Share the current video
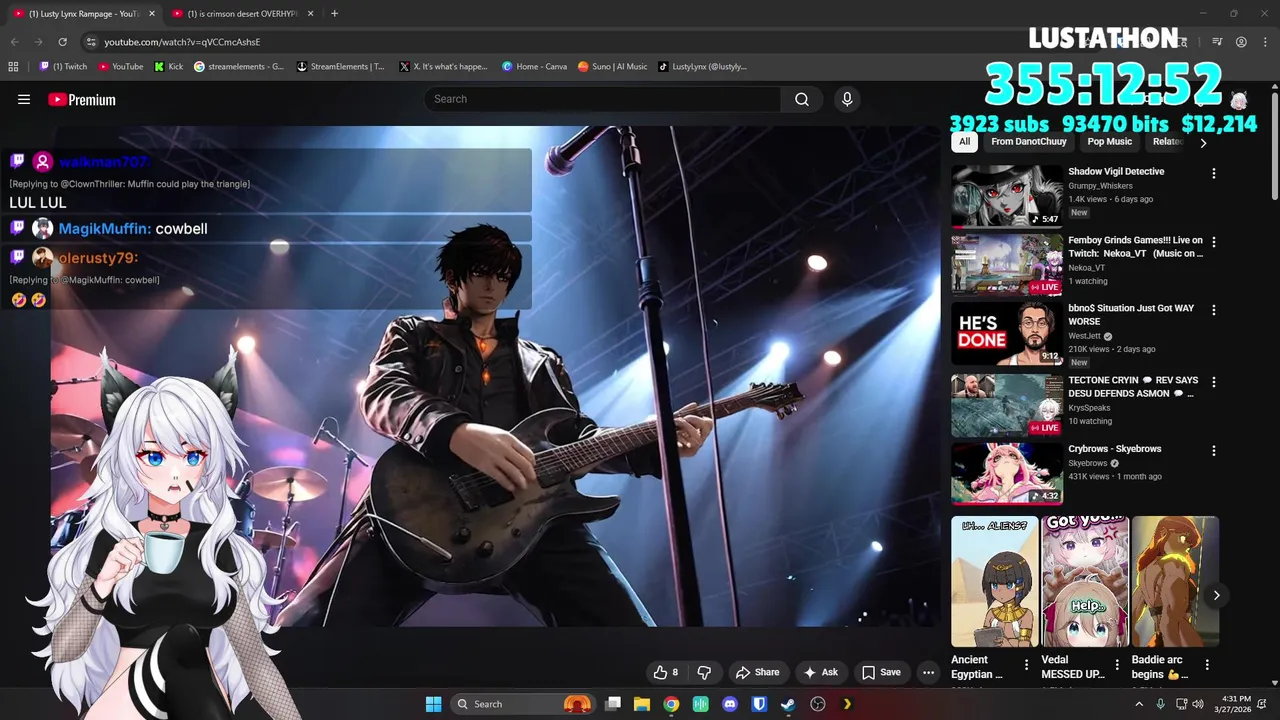The image size is (1280, 720). tap(757, 672)
